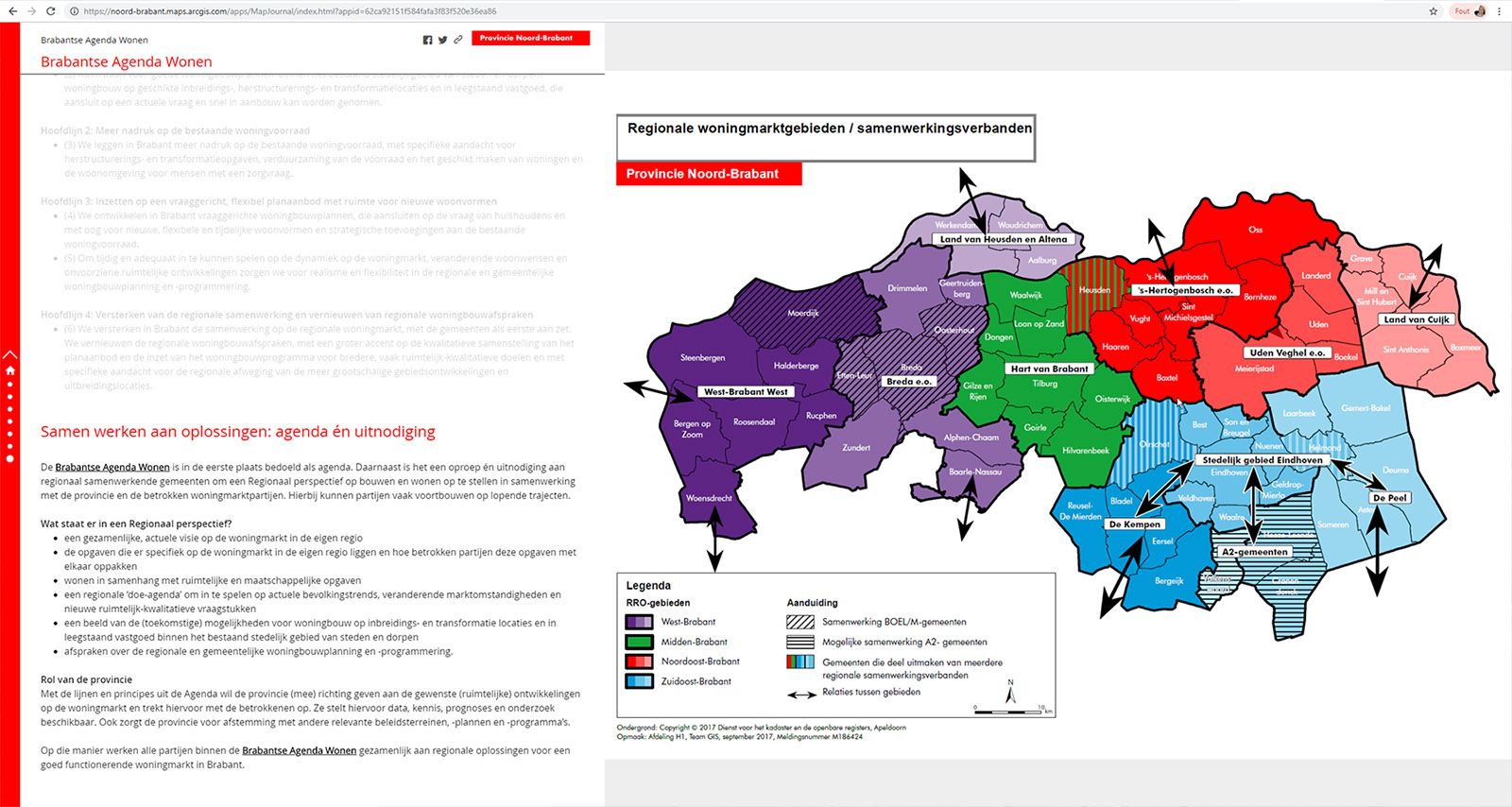Click the 'Relaties tussen gebieden' arrow legend symbol
This screenshot has width=1512, height=807.
(x=801, y=695)
